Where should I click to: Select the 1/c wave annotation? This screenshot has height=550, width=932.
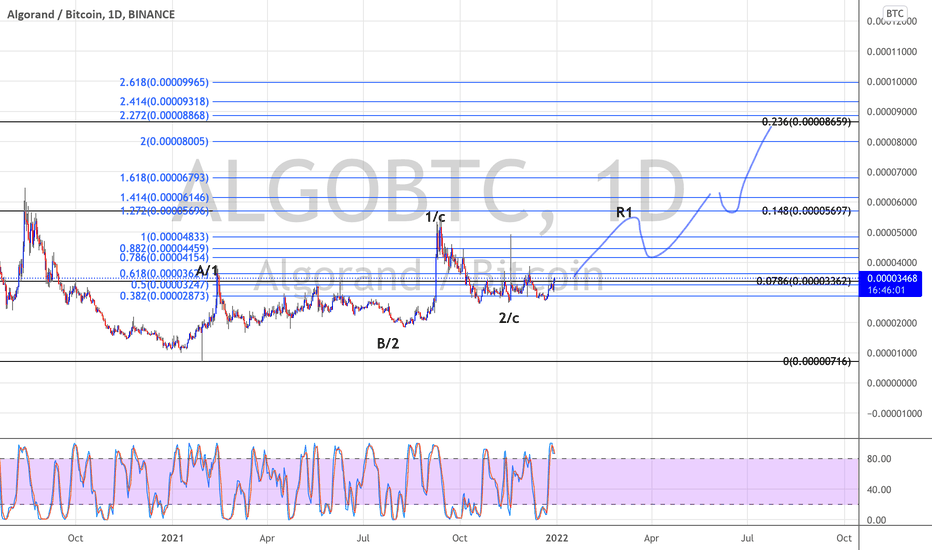[x=435, y=217]
